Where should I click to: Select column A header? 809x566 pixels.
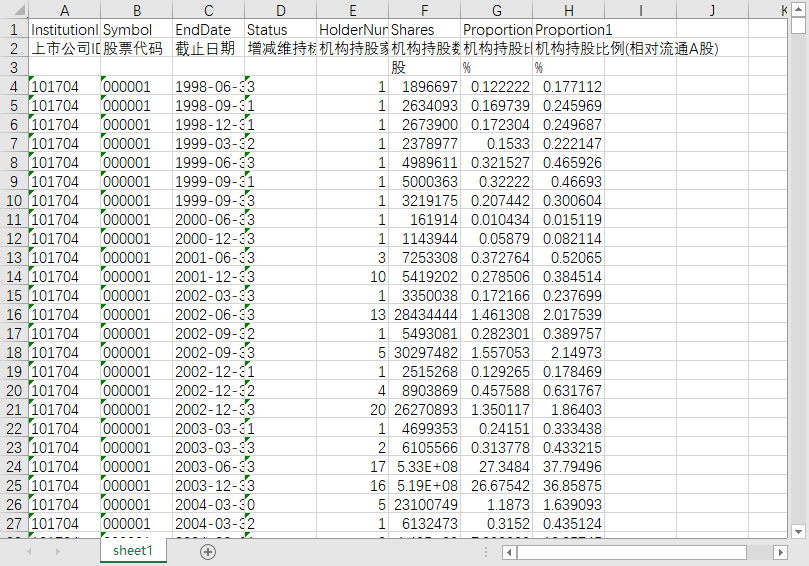pos(64,10)
